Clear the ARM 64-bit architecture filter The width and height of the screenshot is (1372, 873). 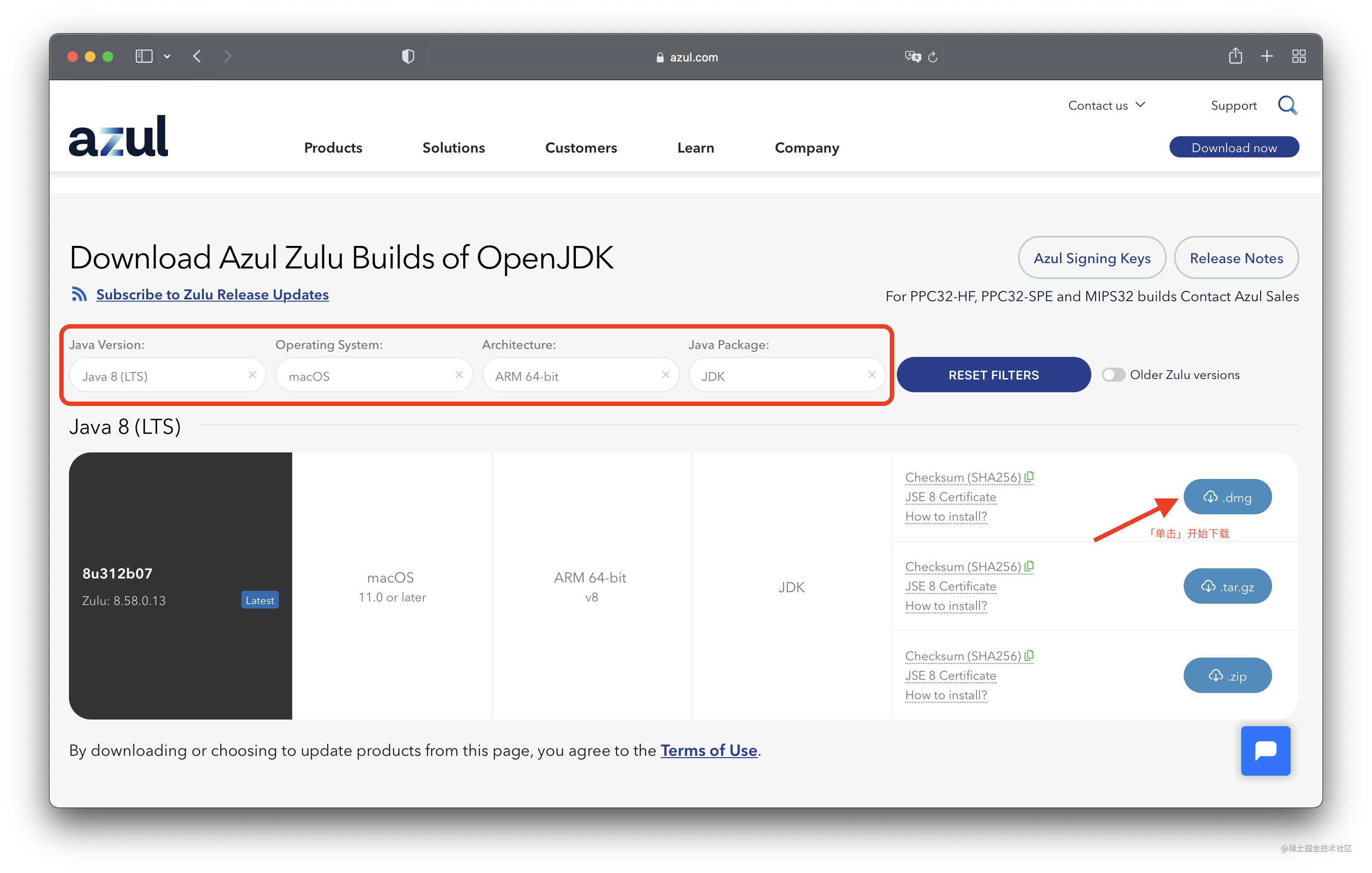pos(666,375)
